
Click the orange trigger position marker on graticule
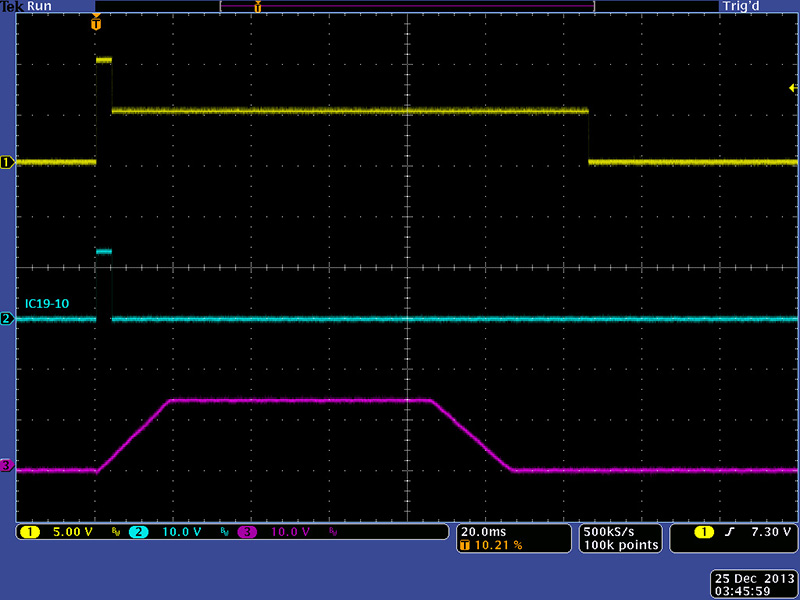(96, 23)
